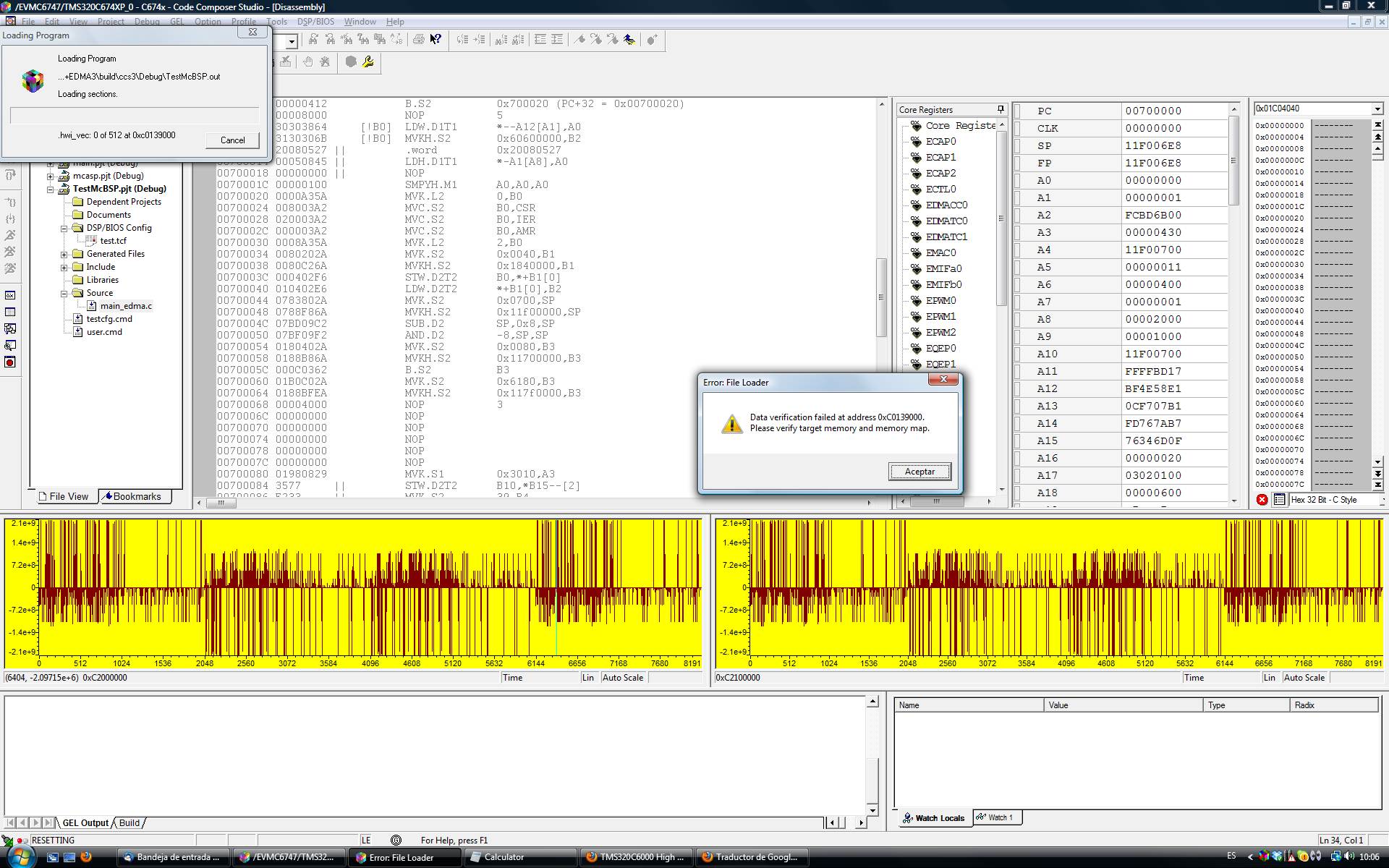
Task: Click the toggle breakpoint hand icon
Action: click(308, 61)
